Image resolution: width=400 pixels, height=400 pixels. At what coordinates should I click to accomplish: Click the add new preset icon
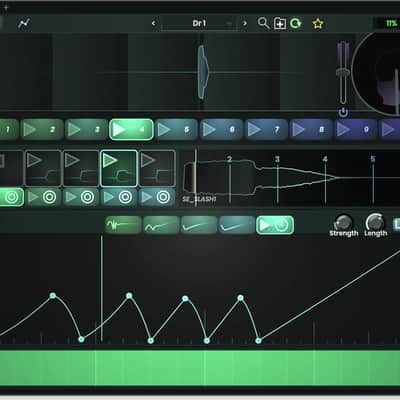(x=280, y=24)
